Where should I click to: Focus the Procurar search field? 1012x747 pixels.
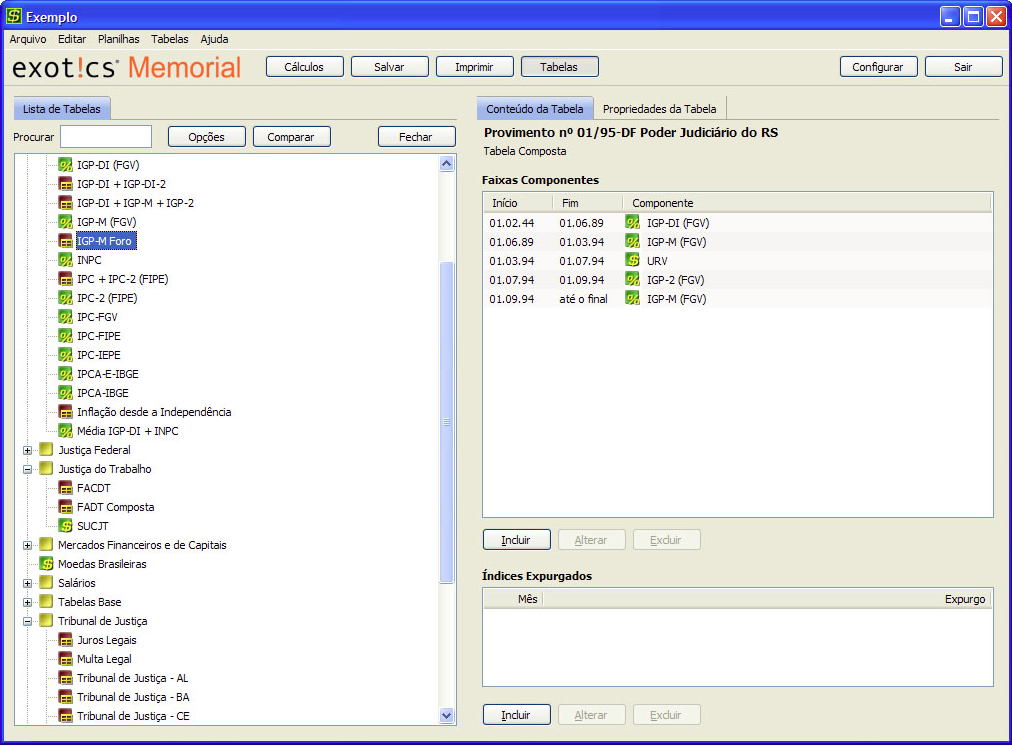tap(106, 137)
